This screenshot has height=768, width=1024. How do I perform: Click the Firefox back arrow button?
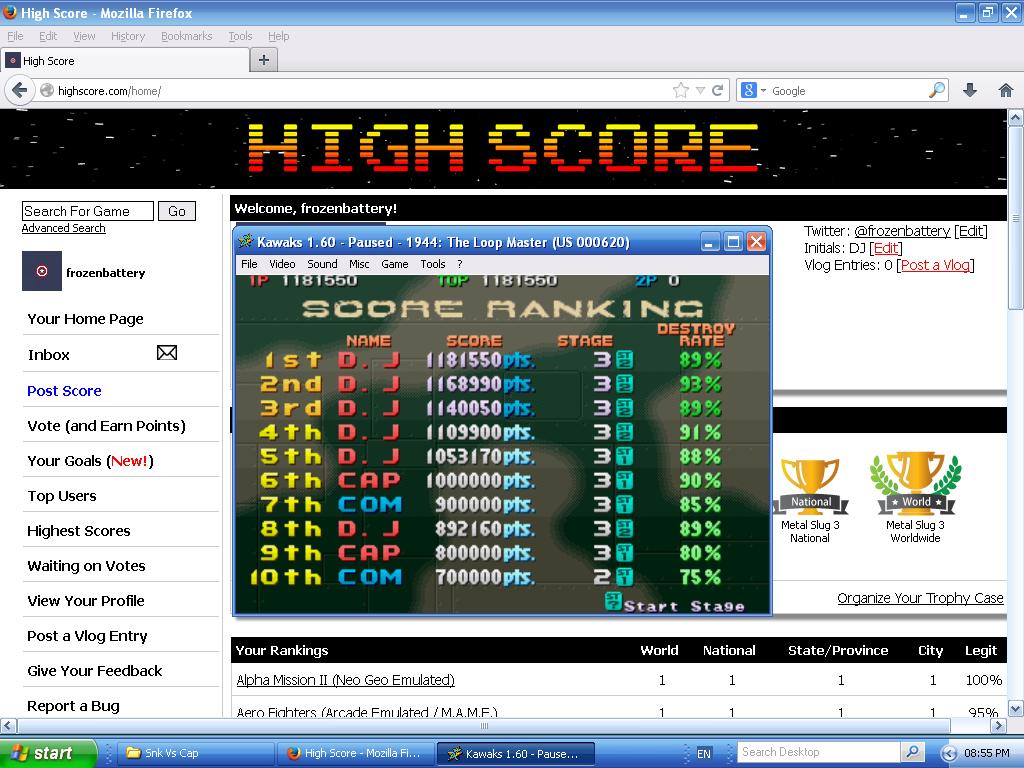tap(20, 90)
